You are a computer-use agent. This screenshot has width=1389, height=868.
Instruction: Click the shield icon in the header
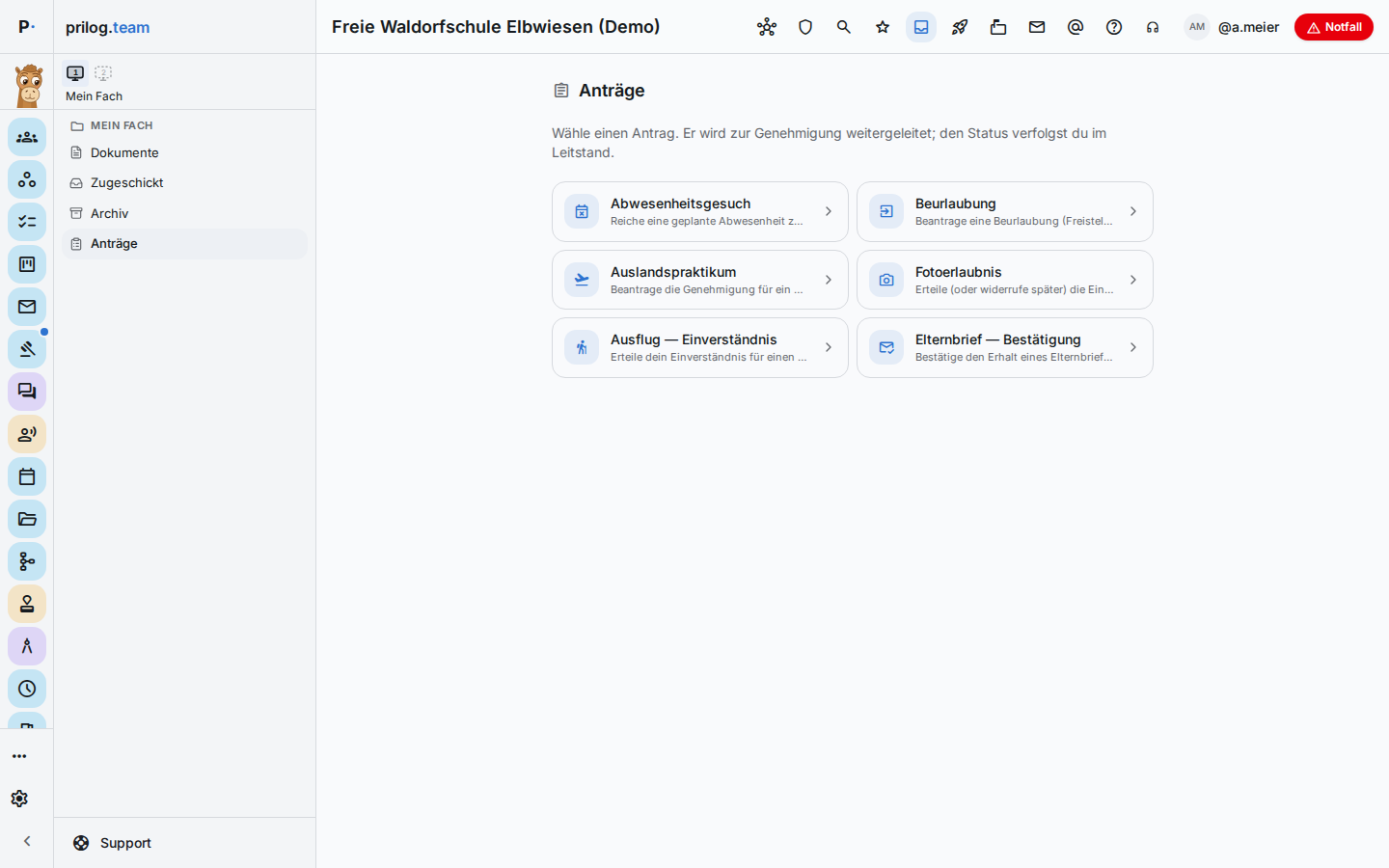(805, 27)
